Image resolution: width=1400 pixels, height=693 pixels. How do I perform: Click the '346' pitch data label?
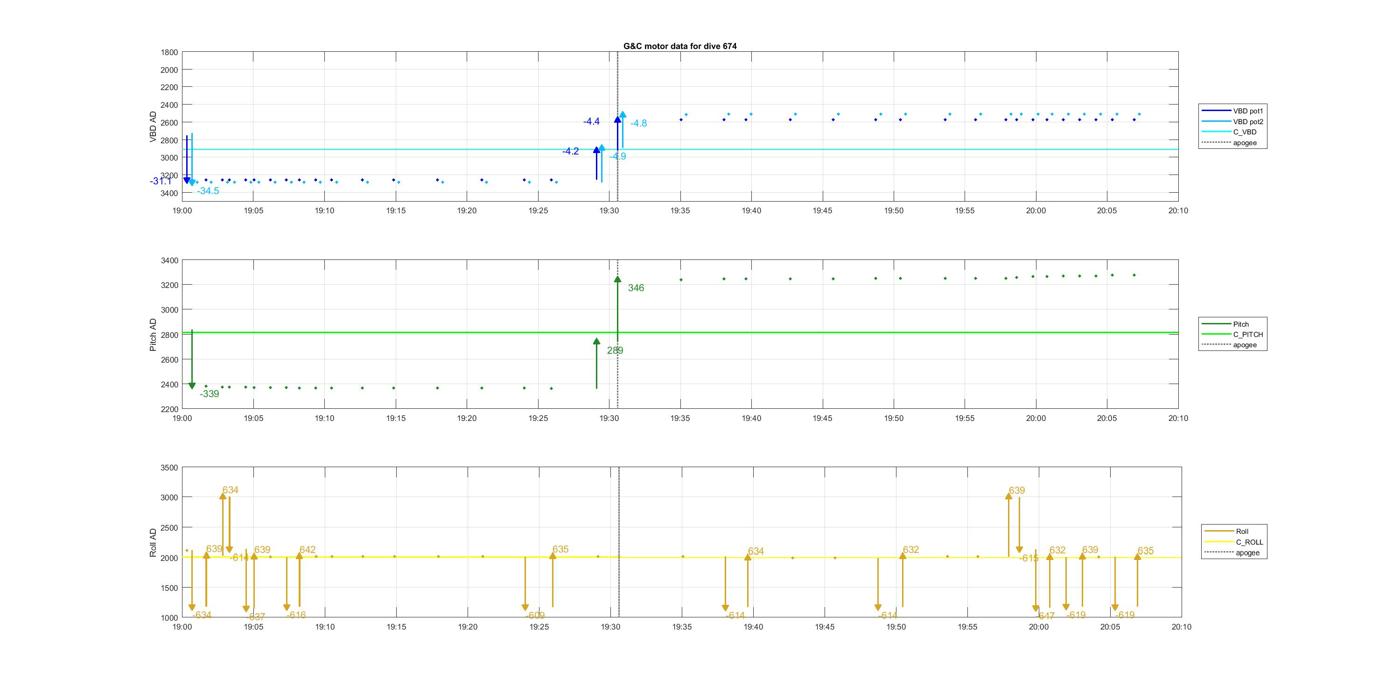(x=636, y=288)
